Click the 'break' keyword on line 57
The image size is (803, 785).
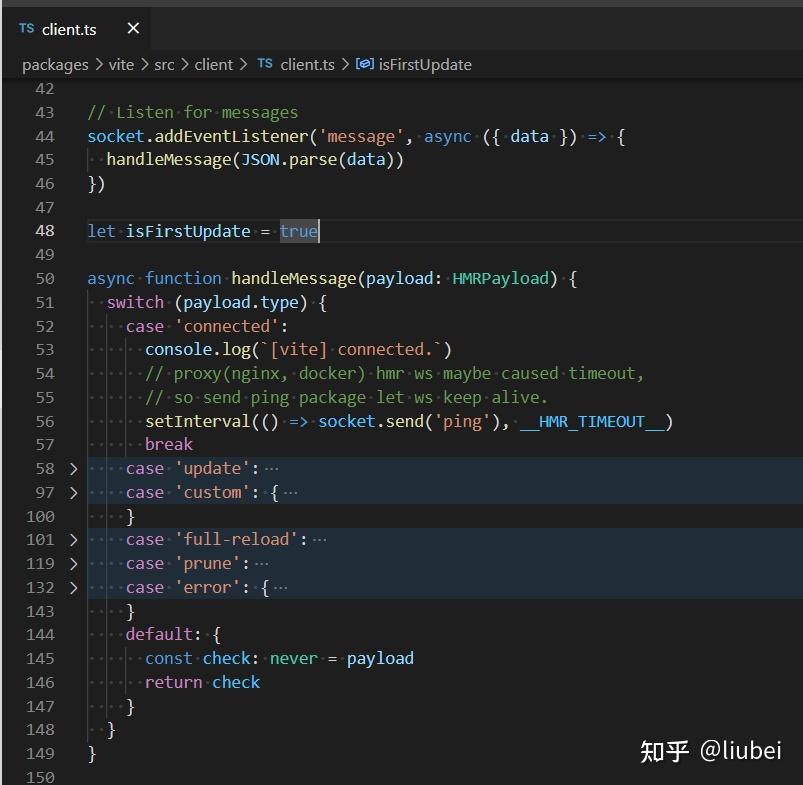pos(168,444)
